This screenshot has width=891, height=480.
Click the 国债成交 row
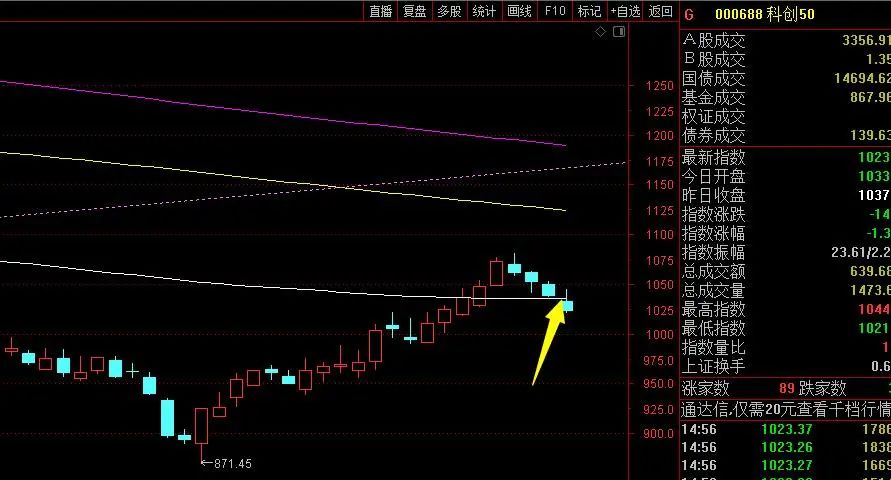786,78
